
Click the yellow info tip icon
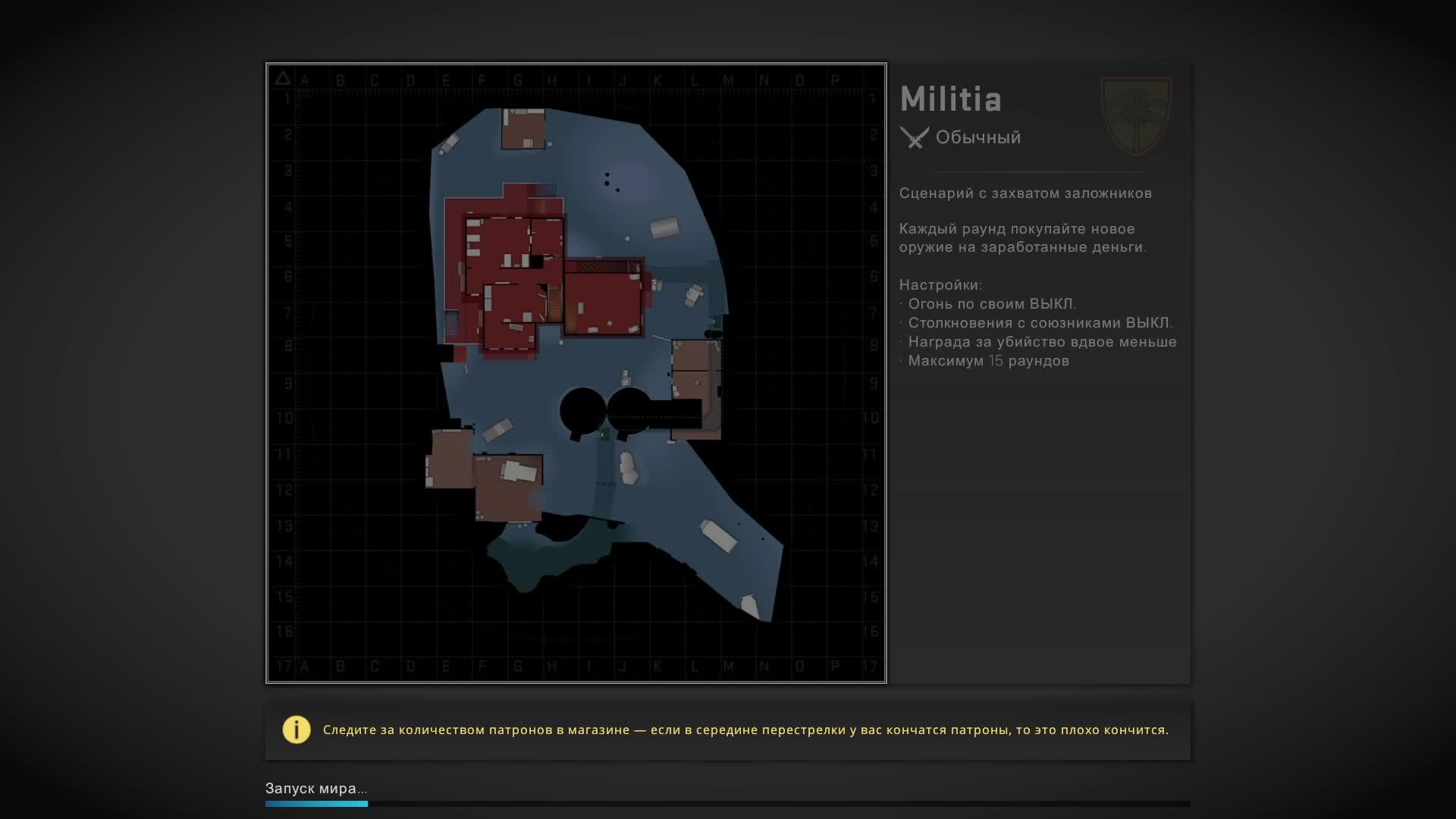click(297, 730)
